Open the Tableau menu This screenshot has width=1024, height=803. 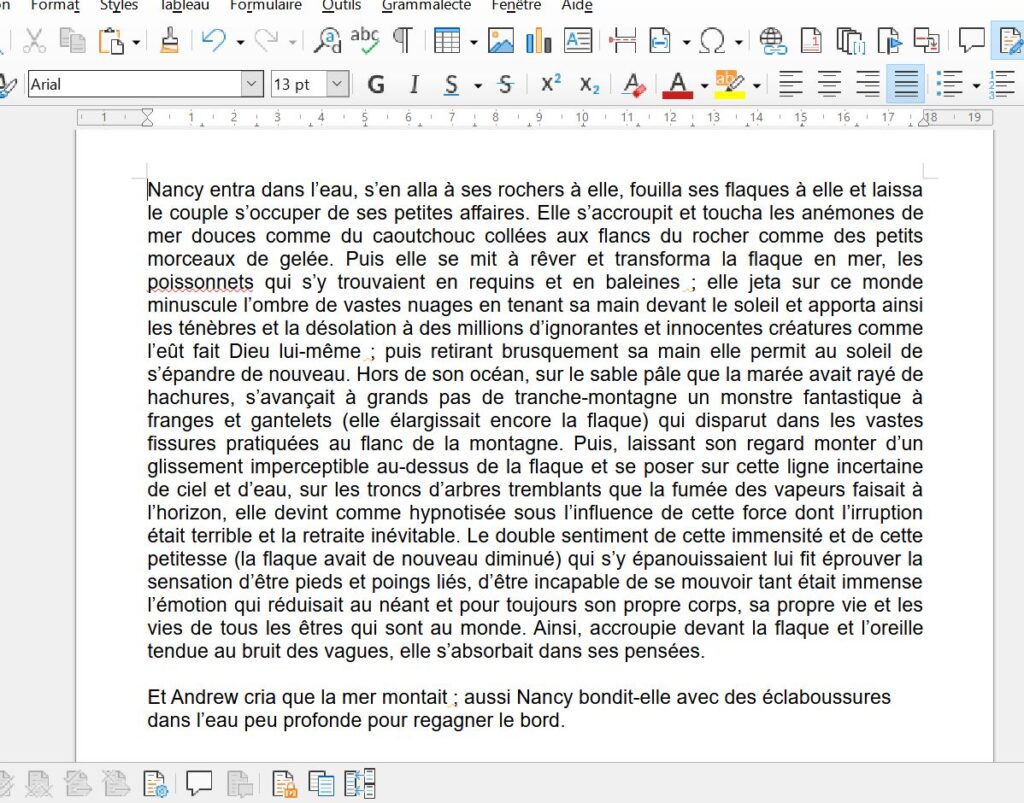tap(185, 6)
